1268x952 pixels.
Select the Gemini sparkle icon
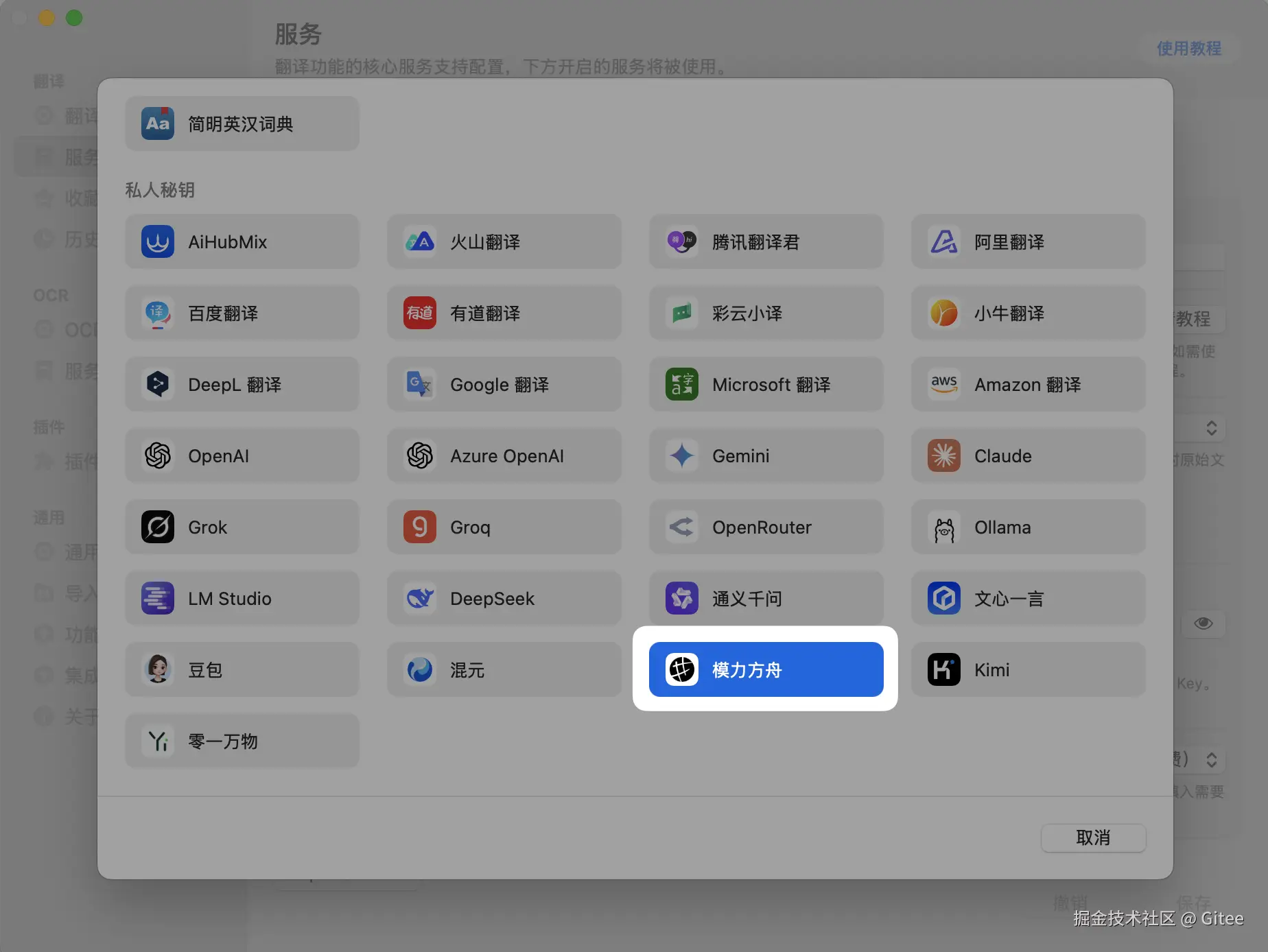pos(682,456)
